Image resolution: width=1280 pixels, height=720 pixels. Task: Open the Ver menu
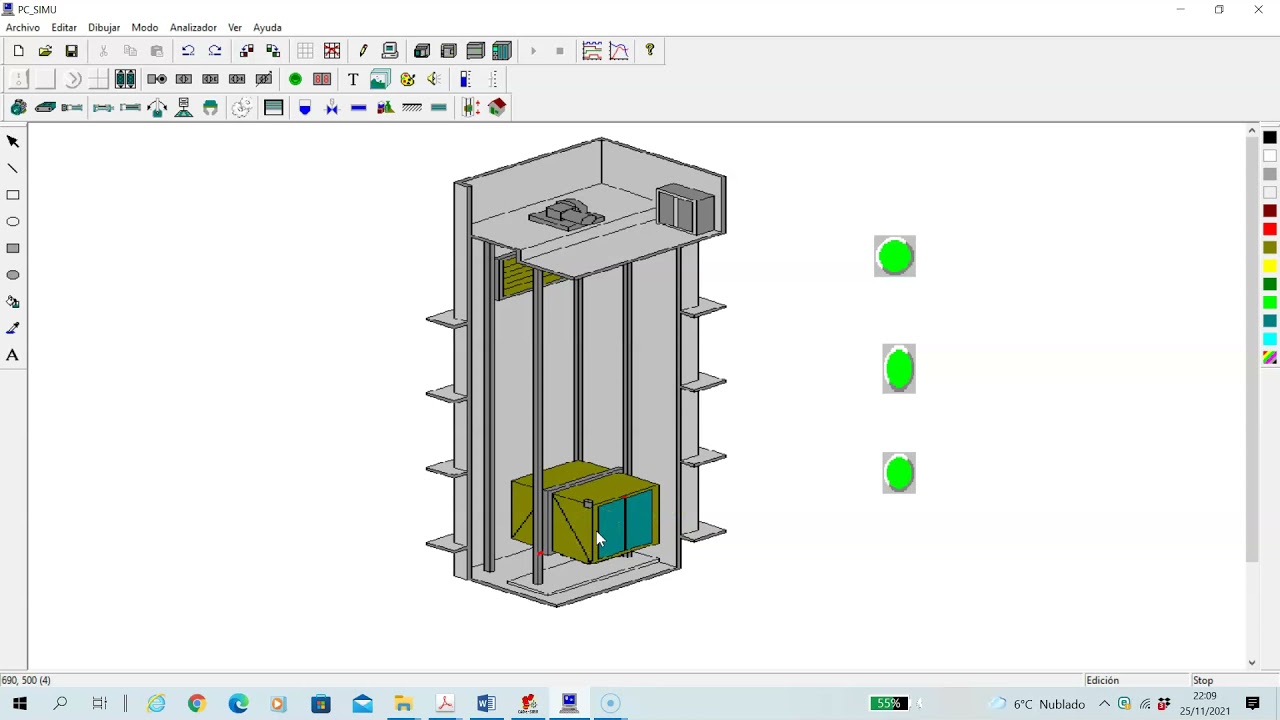(235, 28)
